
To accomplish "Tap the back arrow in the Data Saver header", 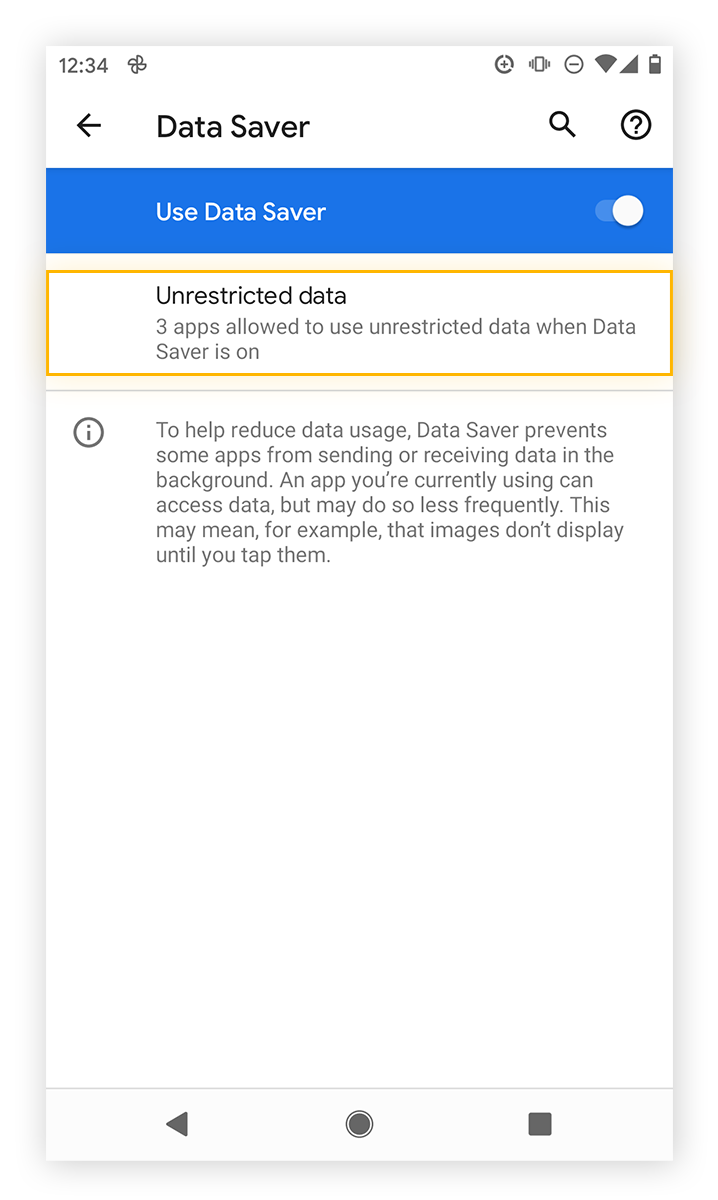I will [x=88, y=125].
